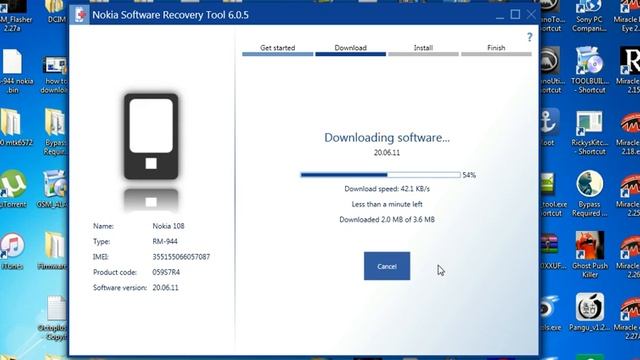
Task: Open the RickysKitc... Shortcut desktop icon
Action: [590, 133]
